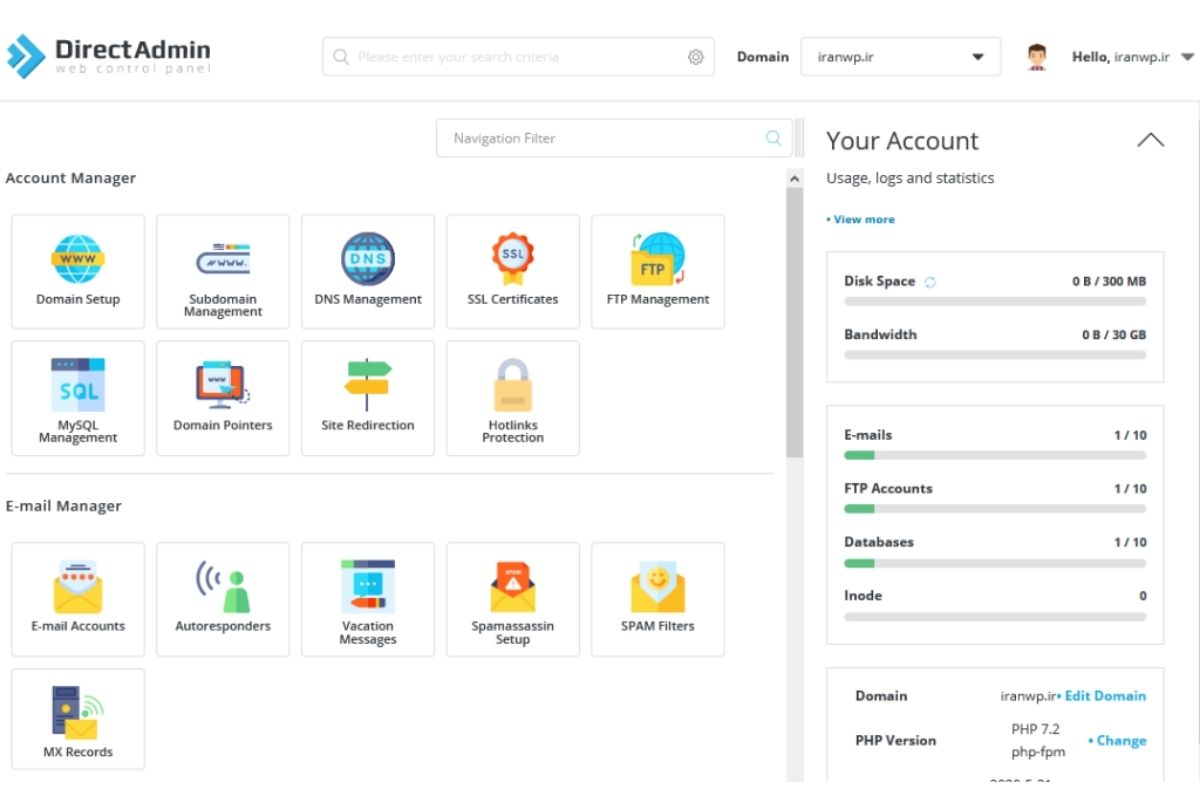Open SSL Certificates
Screen dimensions: 1200x800
[x=513, y=271]
